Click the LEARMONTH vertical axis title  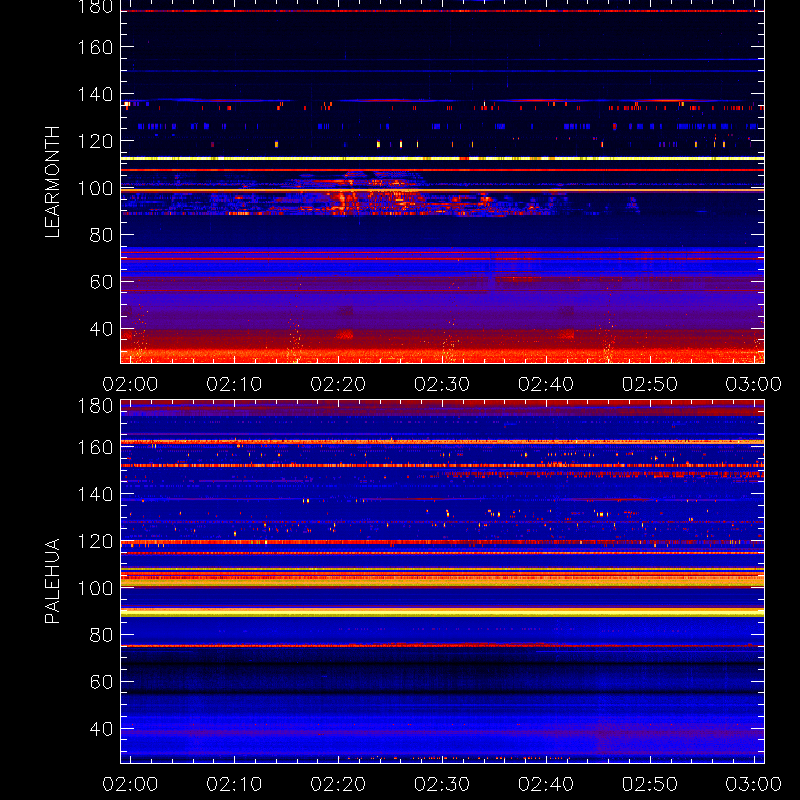tap(53, 182)
